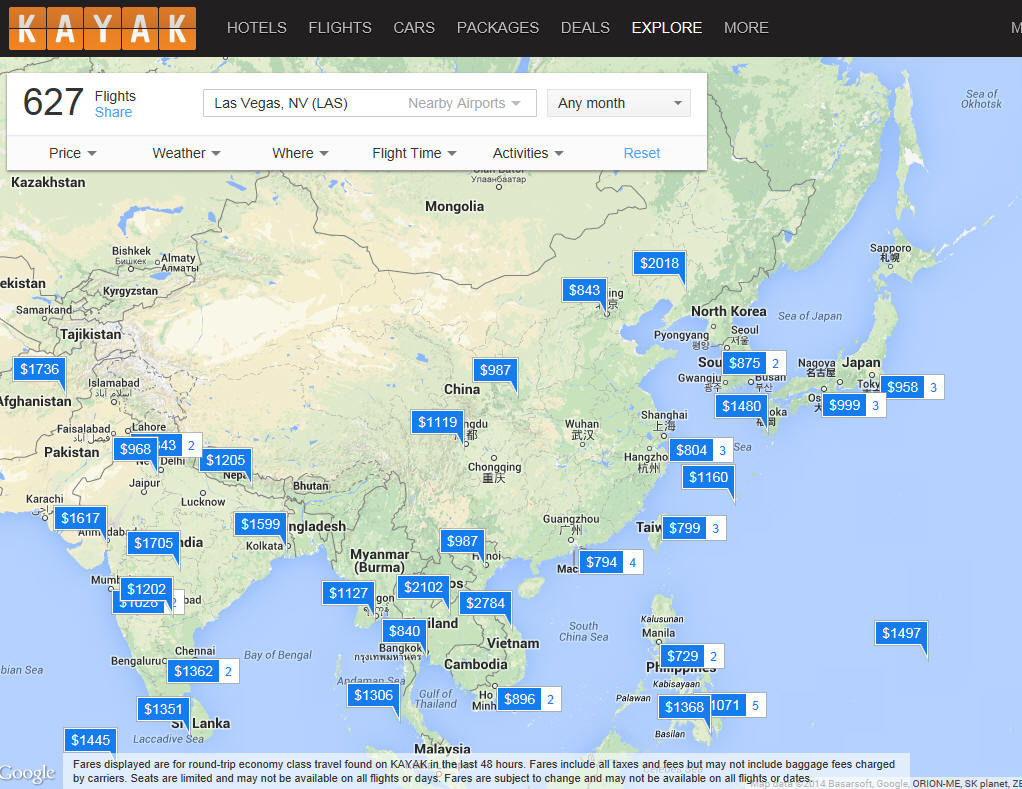Select the $1205 fare marker near Nepal
The image size is (1022, 789).
pos(226,461)
